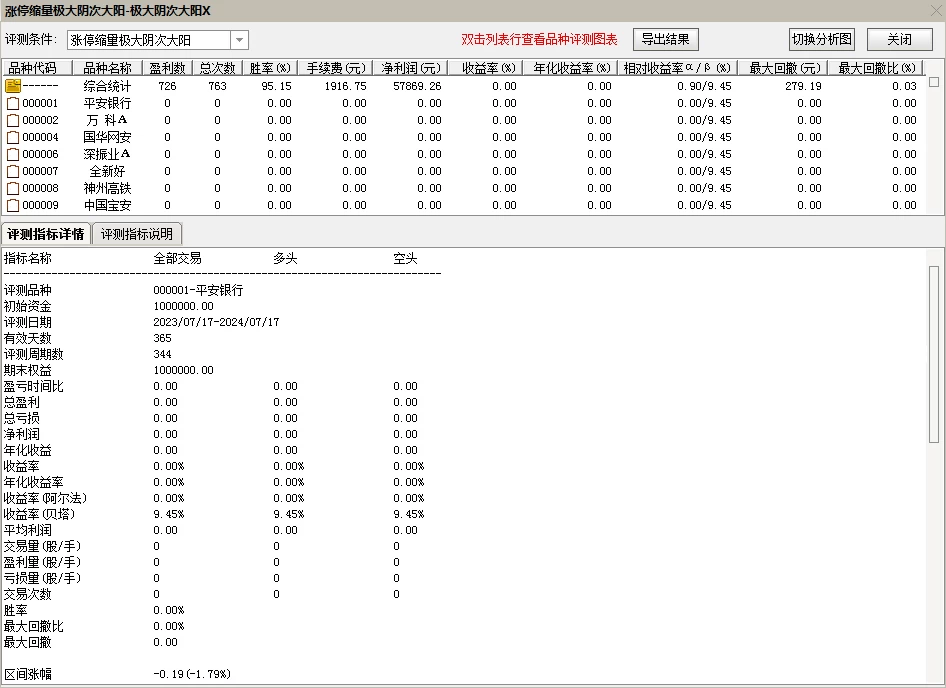Click the 0.90/9.45 relative return cell
Image resolution: width=946 pixels, height=688 pixels.
[704, 86]
